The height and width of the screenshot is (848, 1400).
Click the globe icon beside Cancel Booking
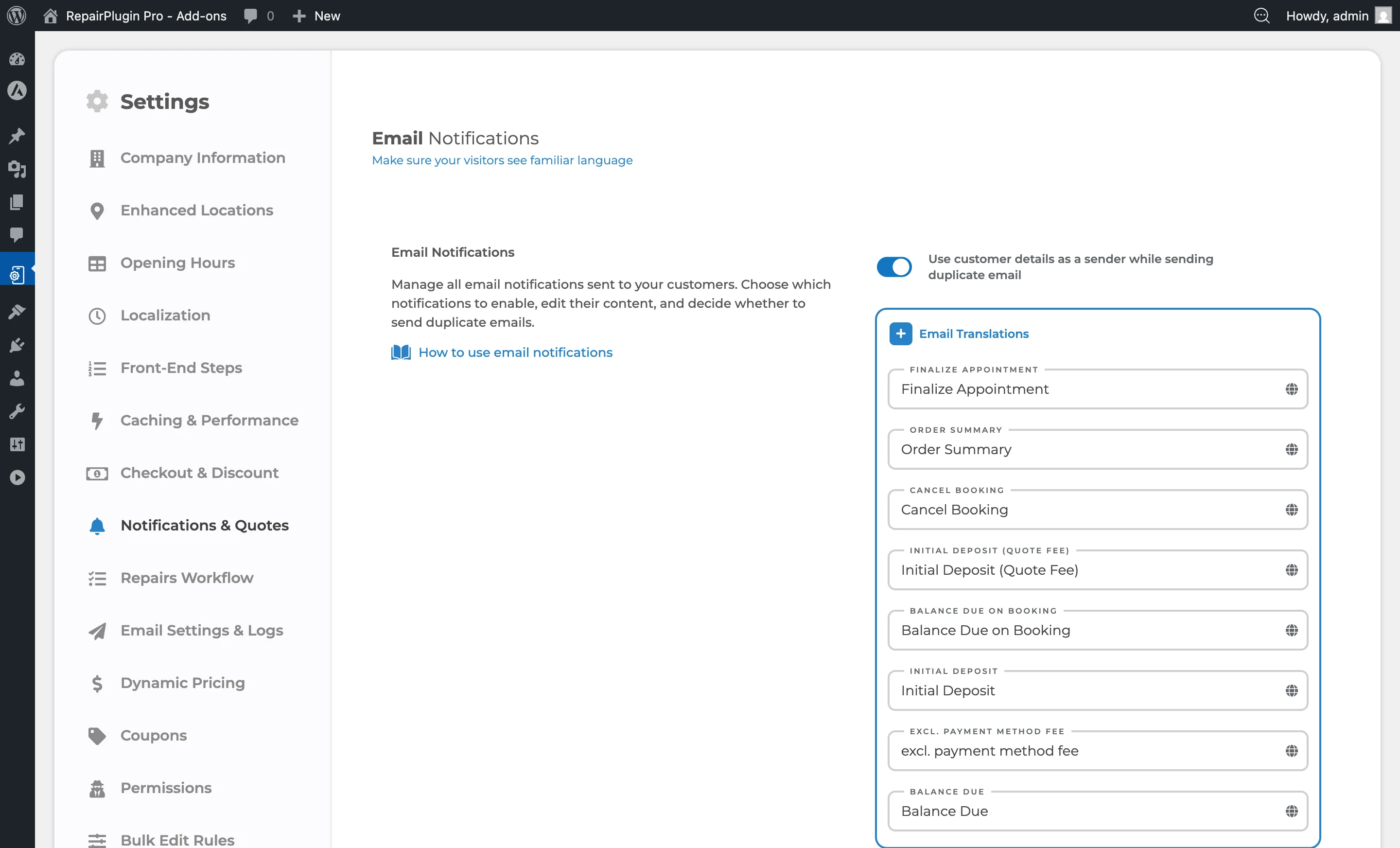point(1292,509)
